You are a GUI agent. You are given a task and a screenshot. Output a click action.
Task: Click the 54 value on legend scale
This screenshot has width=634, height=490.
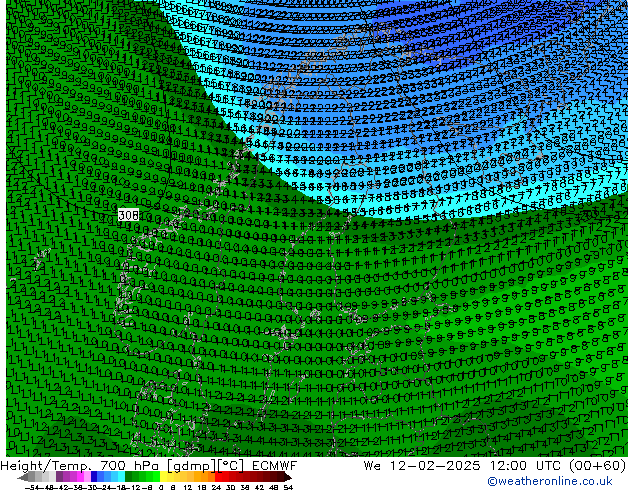(x=288, y=487)
